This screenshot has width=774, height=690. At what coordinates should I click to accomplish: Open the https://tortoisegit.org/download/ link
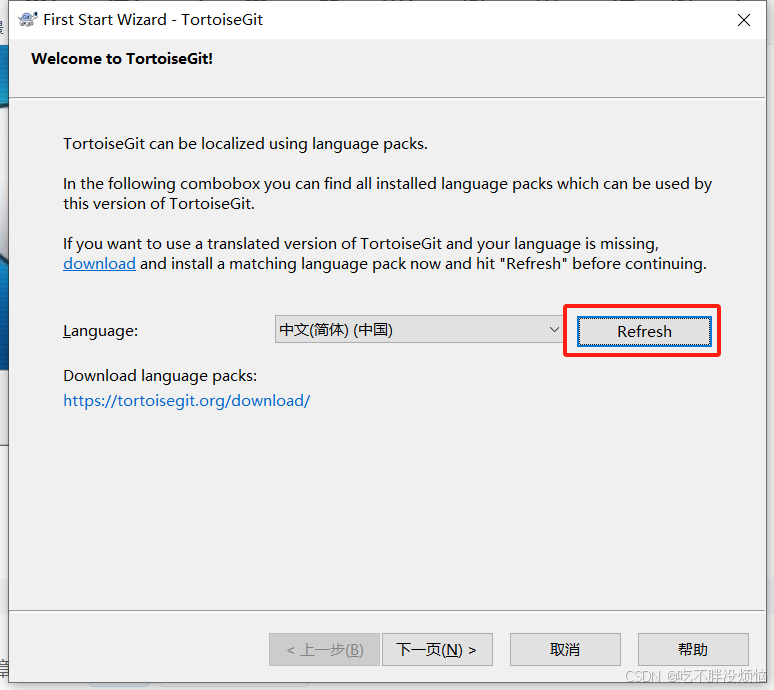187,401
